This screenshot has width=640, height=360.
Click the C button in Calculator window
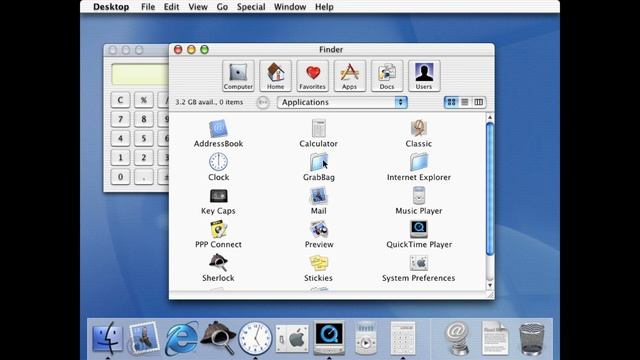(x=120, y=100)
